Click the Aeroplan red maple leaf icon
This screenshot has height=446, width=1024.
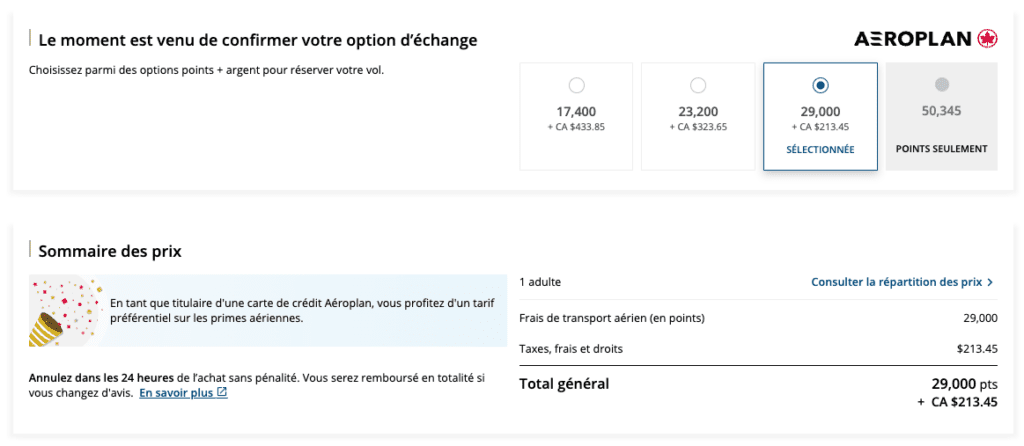(x=988, y=39)
